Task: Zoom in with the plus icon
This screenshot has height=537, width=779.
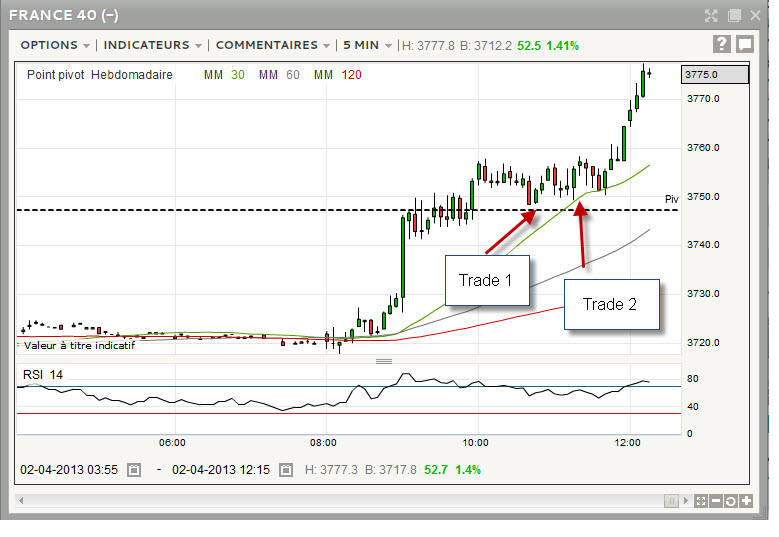Action: coord(746,501)
